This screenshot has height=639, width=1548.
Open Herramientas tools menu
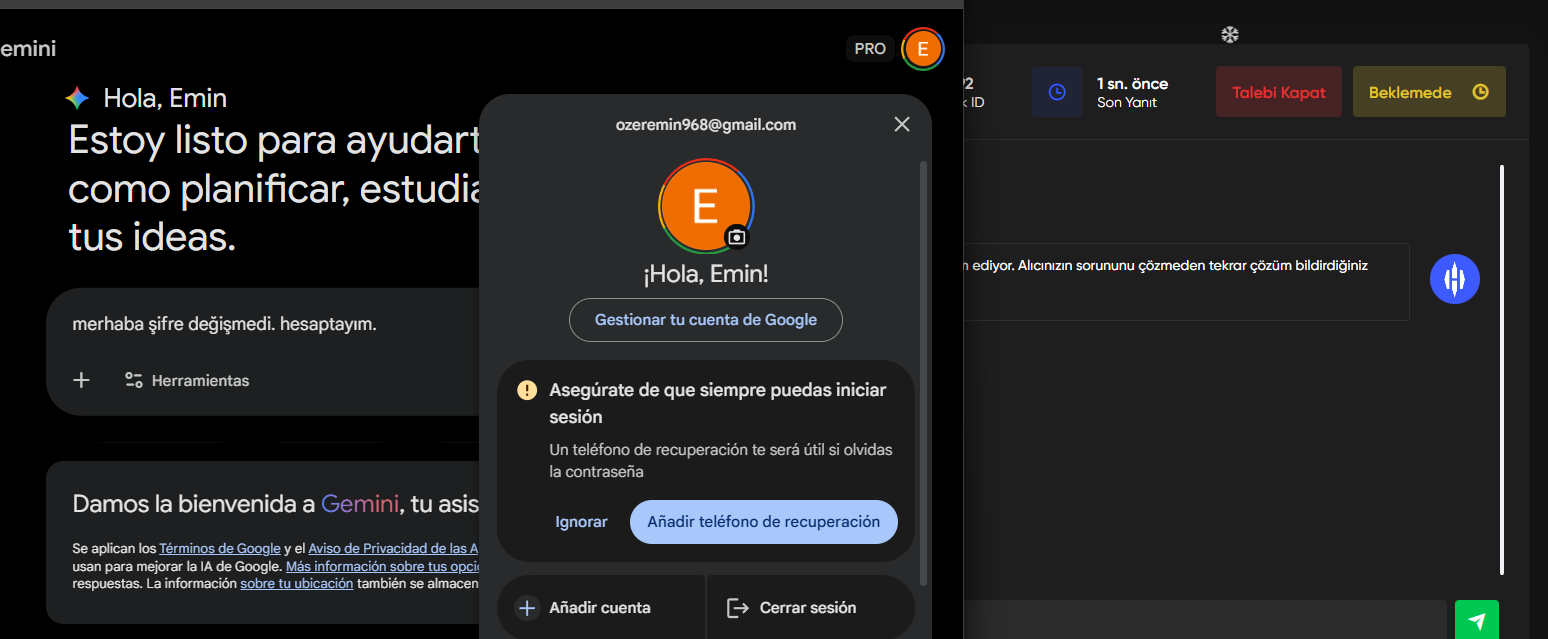(x=187, y=380)
